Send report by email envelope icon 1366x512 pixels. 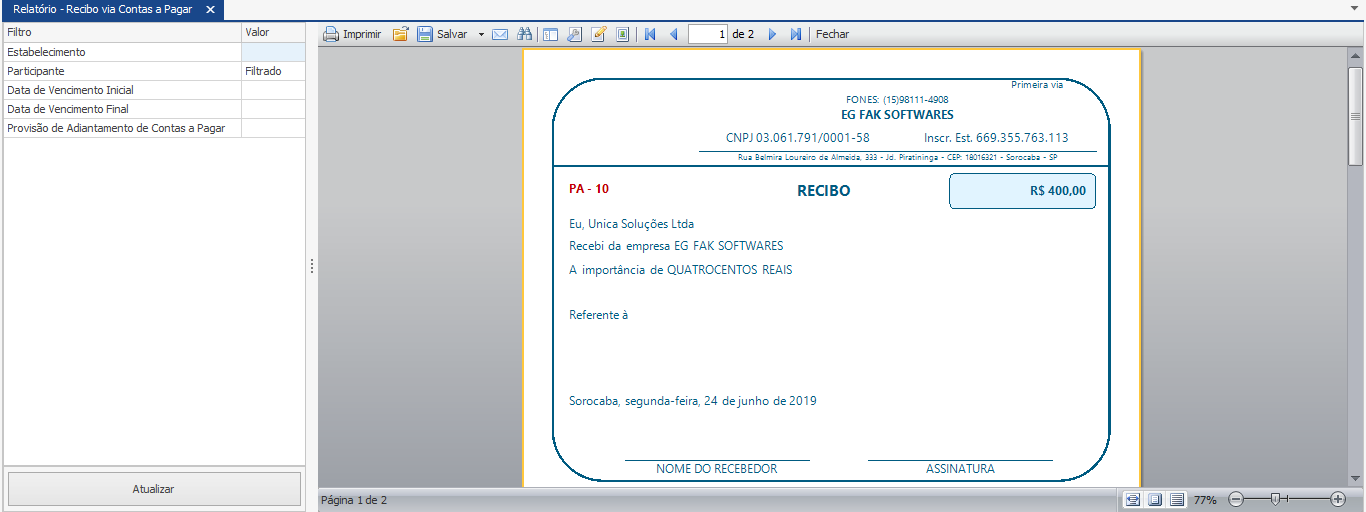[500, 34]
